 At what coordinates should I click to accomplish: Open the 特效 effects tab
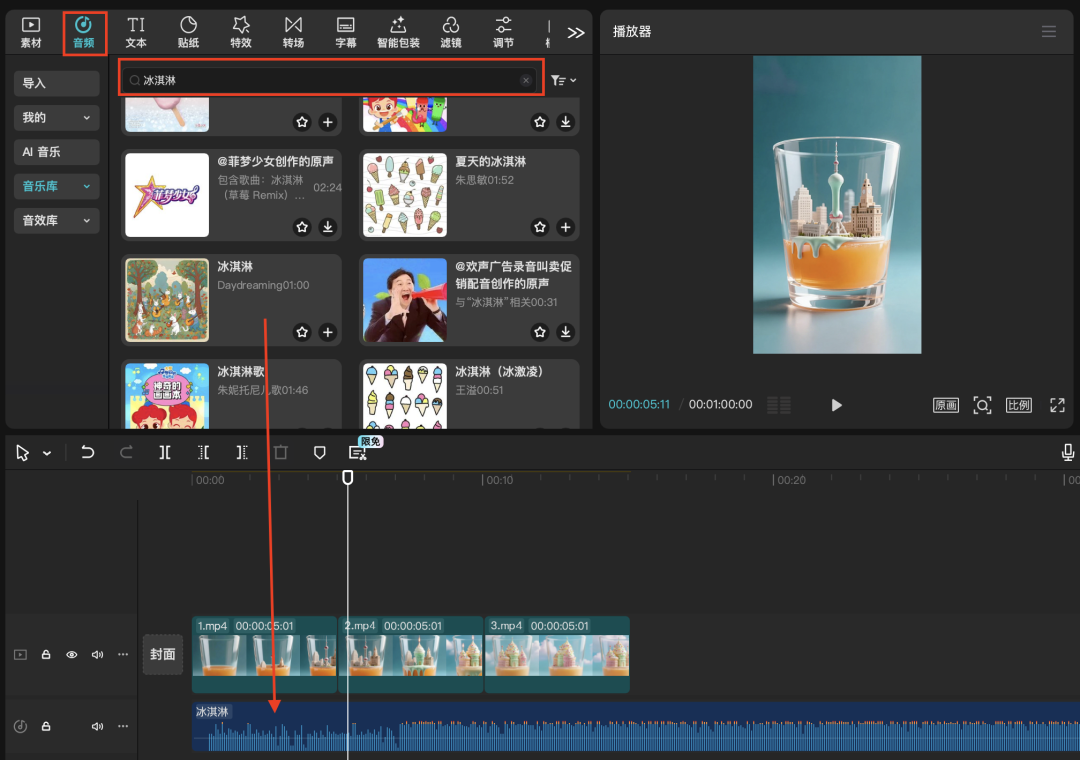241,32
